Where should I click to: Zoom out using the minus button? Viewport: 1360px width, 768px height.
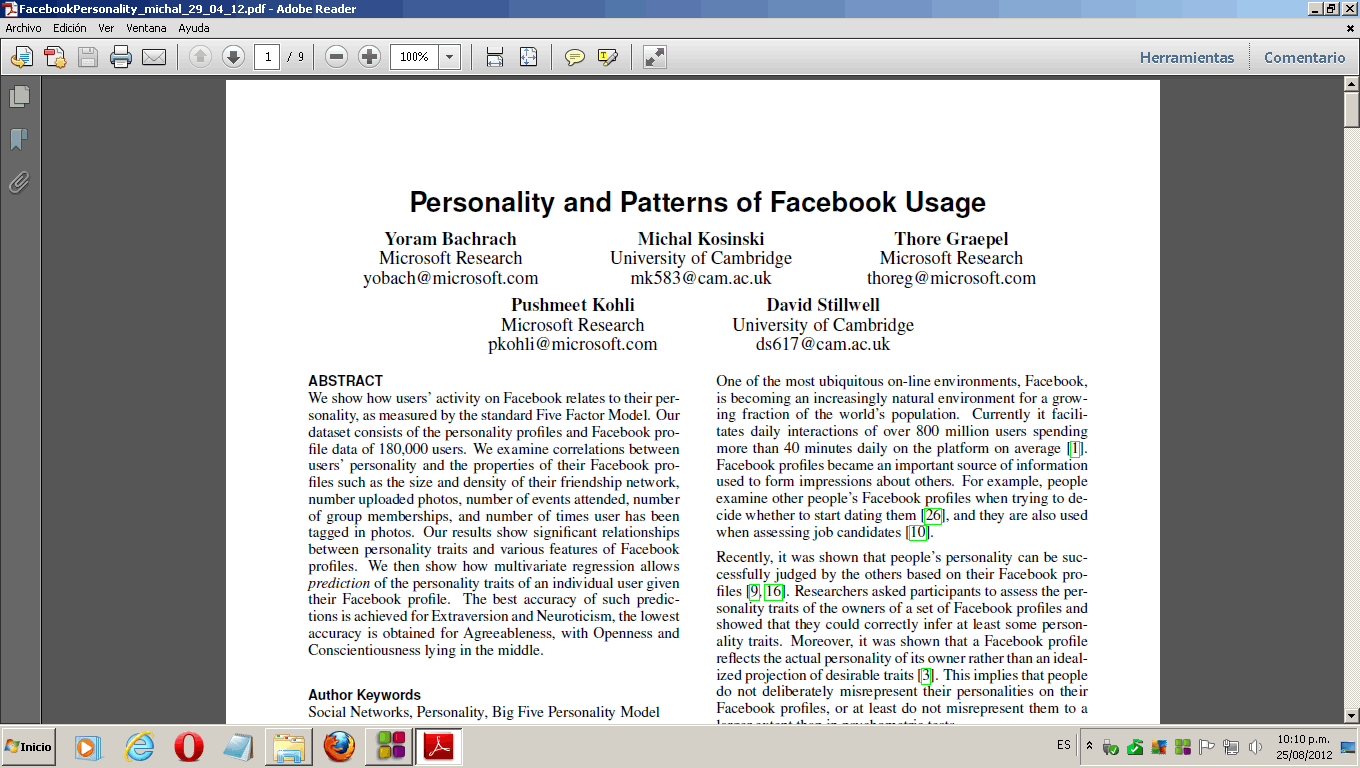point(337,57)
